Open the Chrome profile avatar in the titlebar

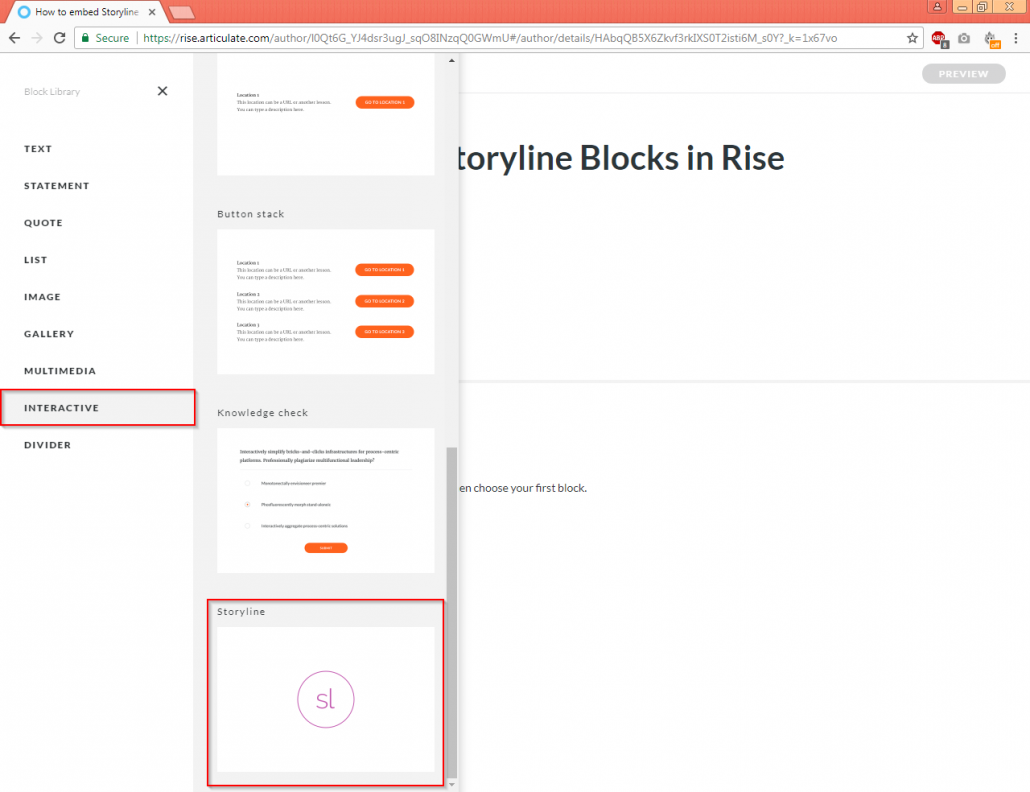pyautogui.click(x=935, y=7)
